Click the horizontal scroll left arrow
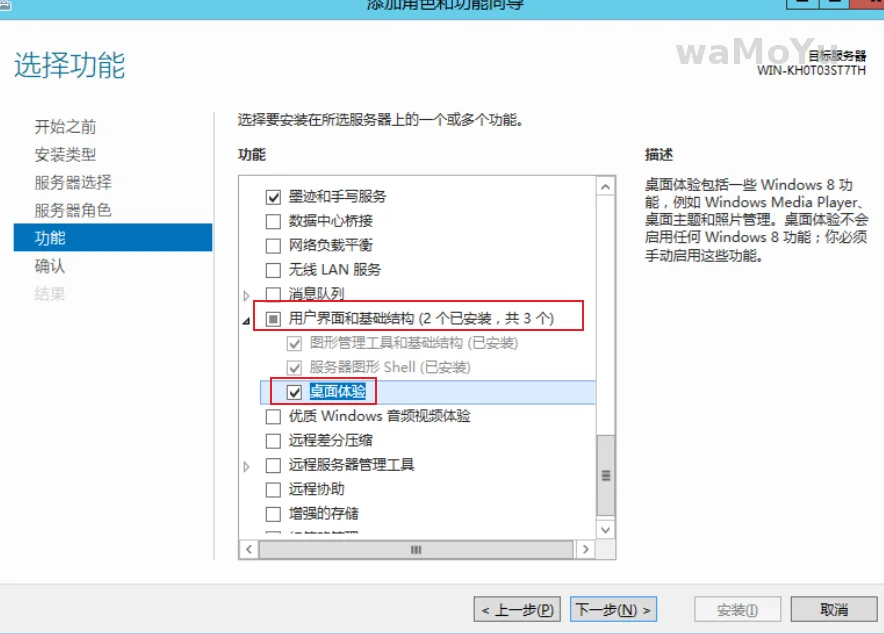 coord(249,549)
